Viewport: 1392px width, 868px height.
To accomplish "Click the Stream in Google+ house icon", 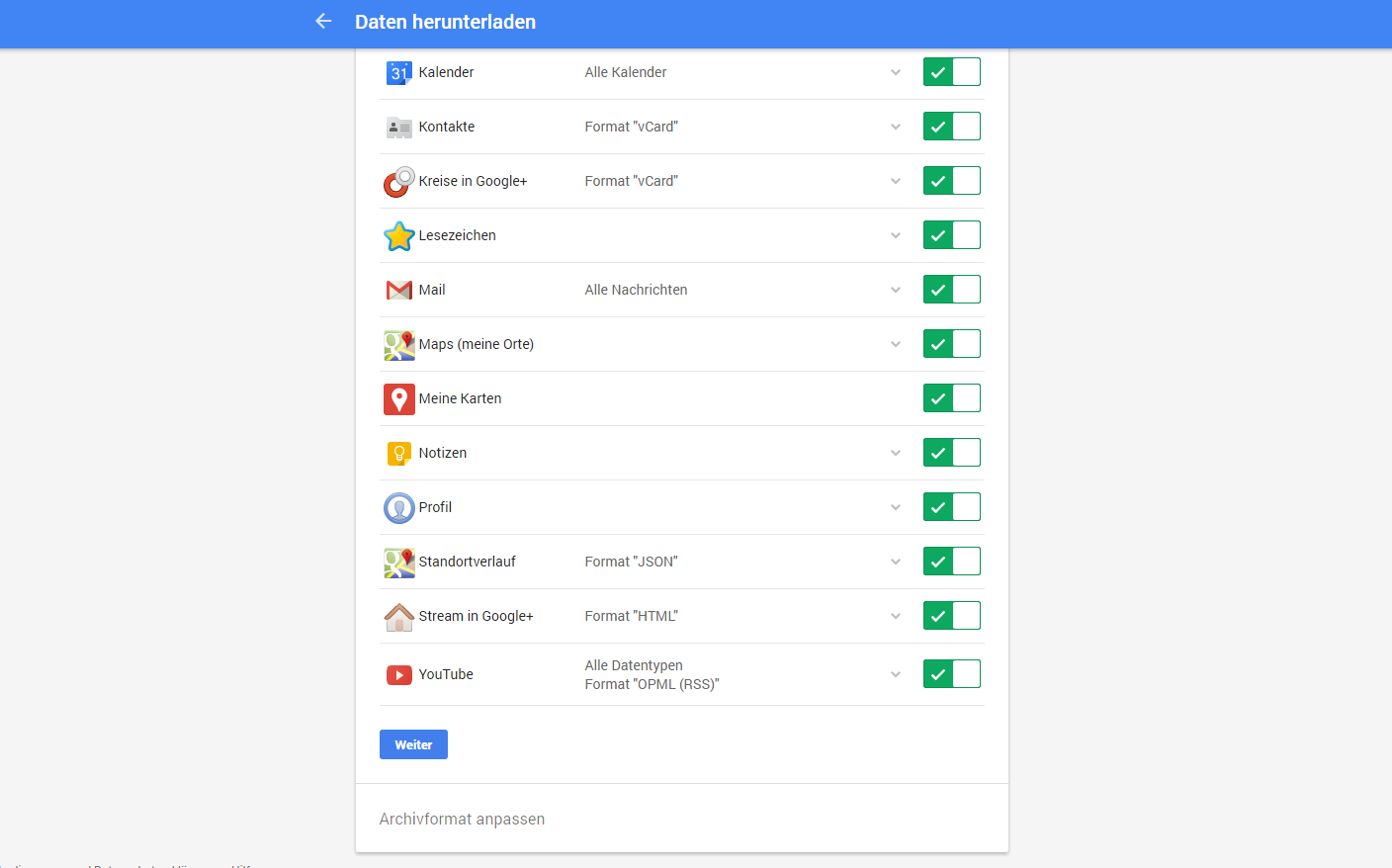I will 398,617.
